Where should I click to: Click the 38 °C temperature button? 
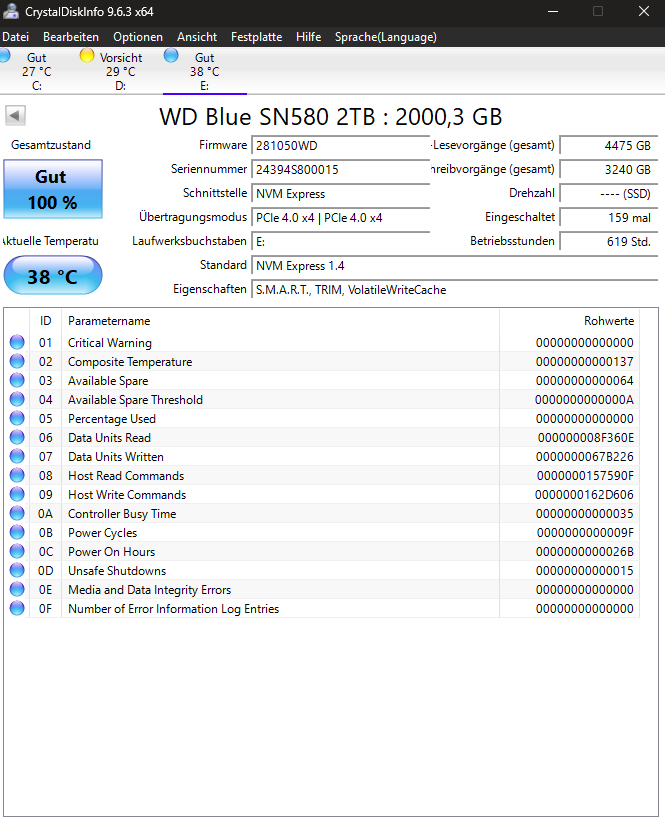[x=53, y=276]
